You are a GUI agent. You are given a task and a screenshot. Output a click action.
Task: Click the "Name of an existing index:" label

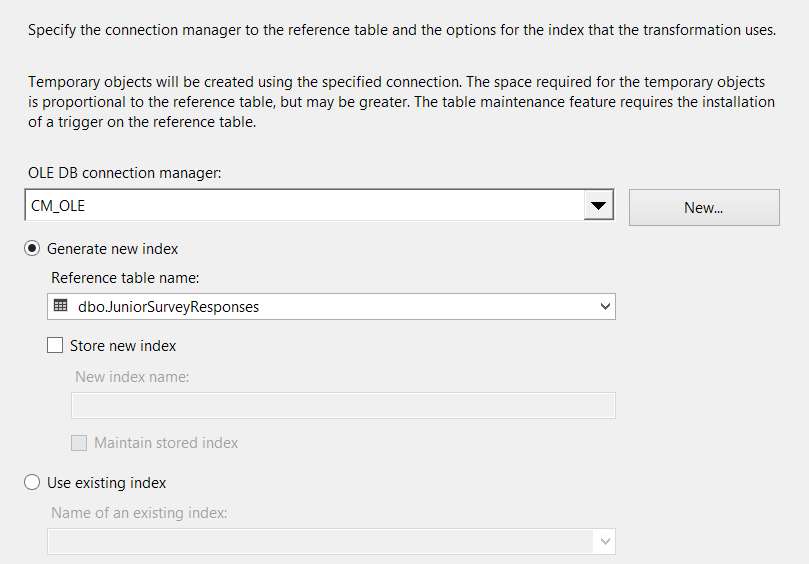139,513
